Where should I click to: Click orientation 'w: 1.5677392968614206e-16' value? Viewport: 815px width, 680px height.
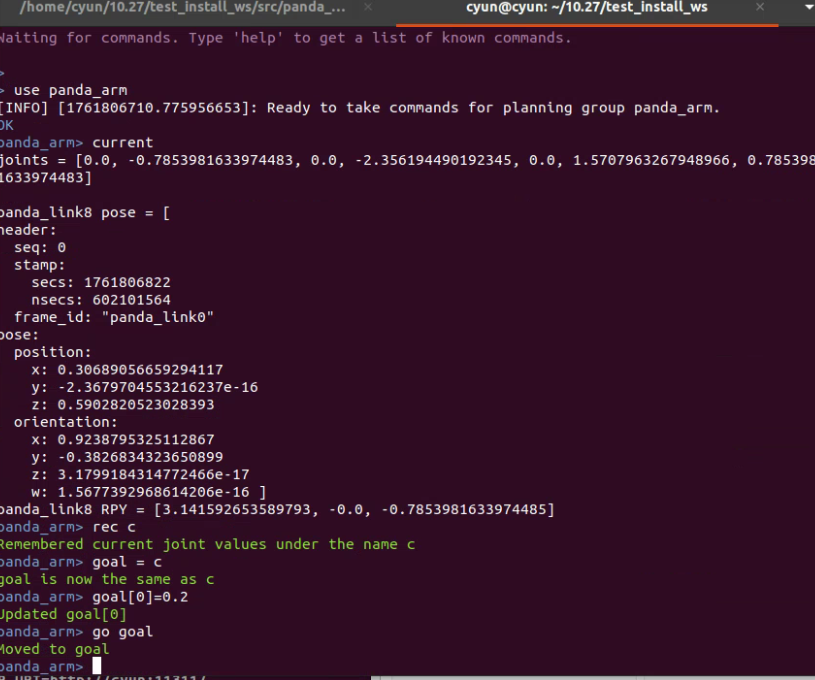[140, 492]
